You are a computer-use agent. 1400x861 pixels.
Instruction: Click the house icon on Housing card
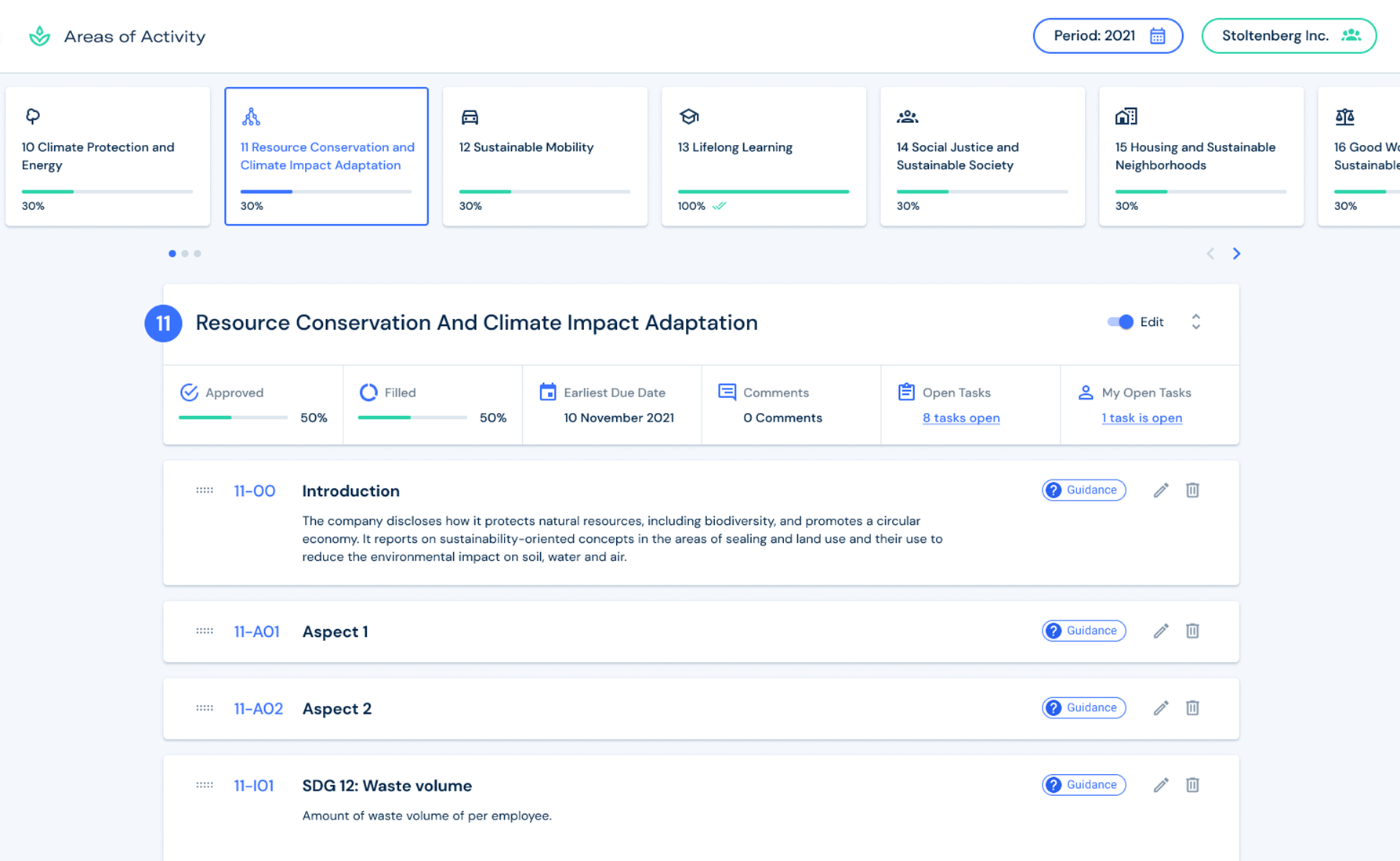point(1126,116)
